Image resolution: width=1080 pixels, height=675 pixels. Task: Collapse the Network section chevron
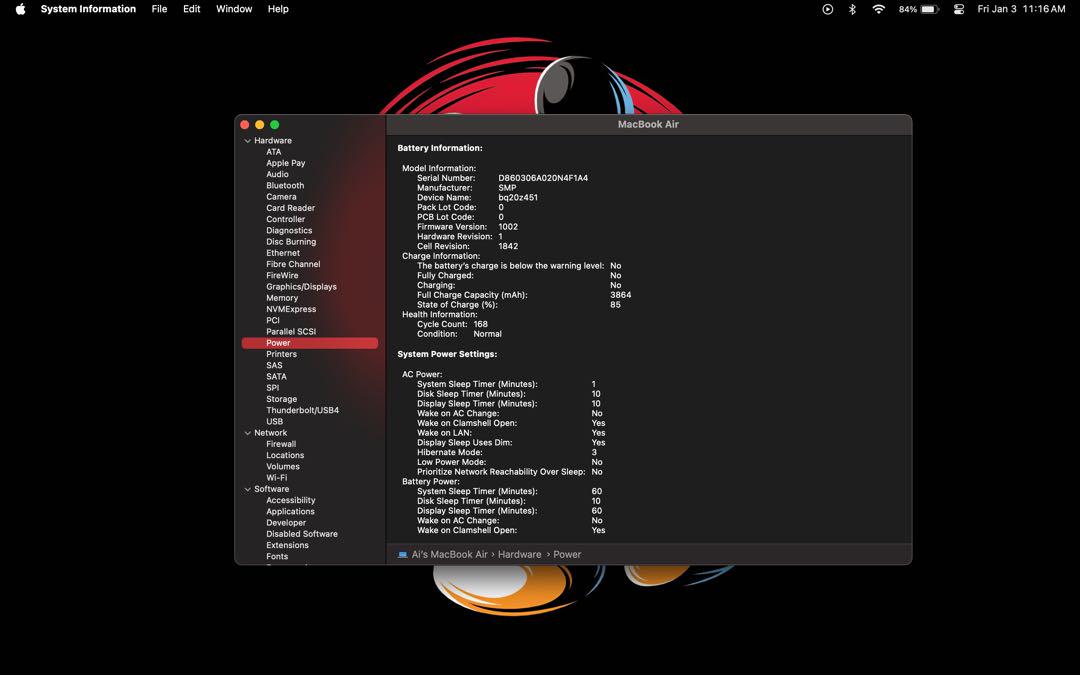[x=247, y=433]
